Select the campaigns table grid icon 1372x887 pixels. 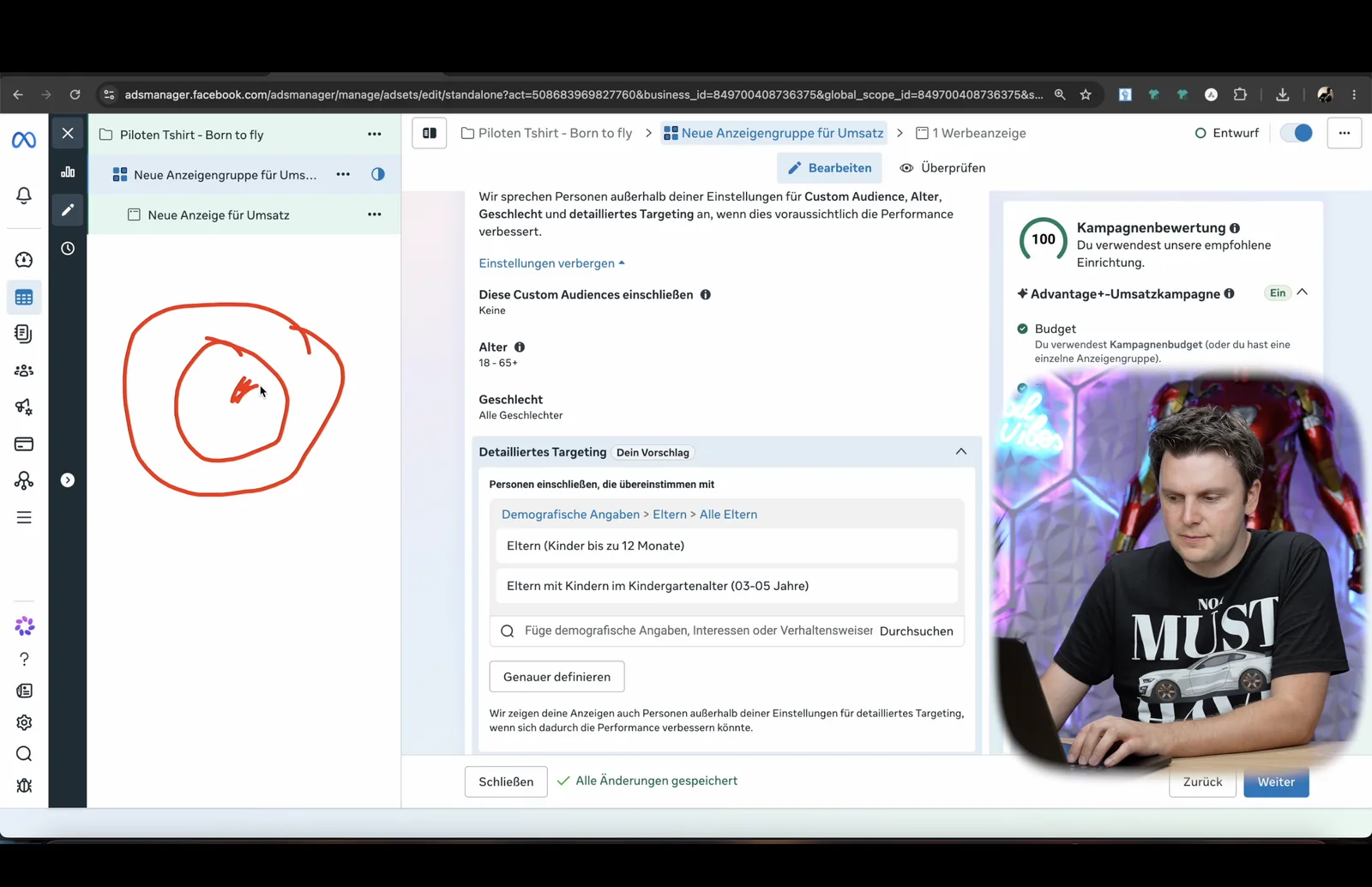pyautogui.click(x=24, y=298)
